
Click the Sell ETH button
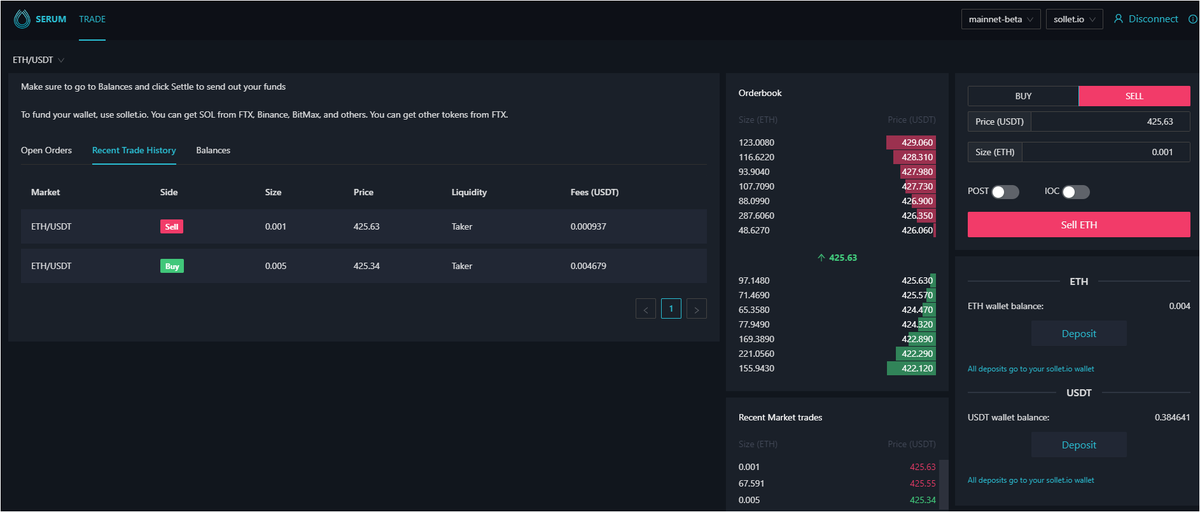point(1079,225)
